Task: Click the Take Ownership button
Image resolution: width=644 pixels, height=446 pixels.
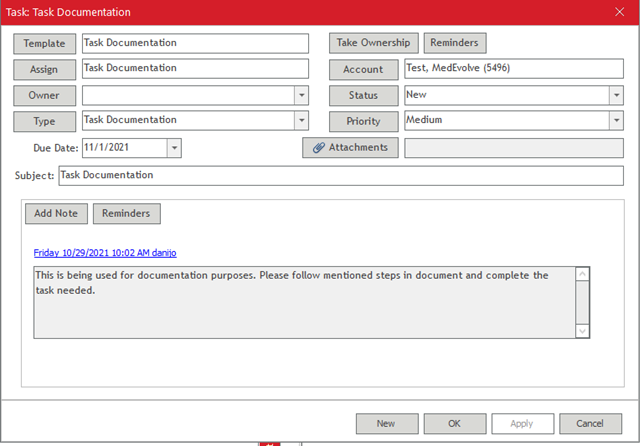Action: pyautogui.click(x=373, y=43)
